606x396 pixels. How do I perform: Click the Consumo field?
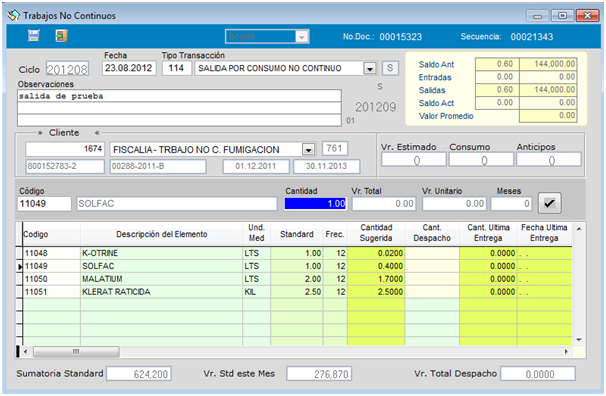[x=481, y=160]
